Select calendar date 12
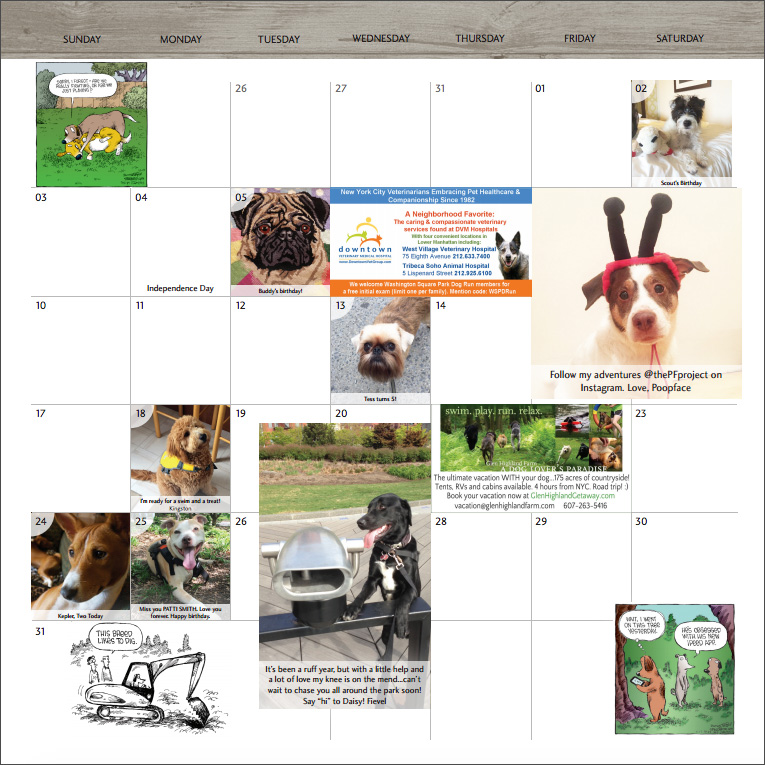The image size is (765, 765). (241, 305)
